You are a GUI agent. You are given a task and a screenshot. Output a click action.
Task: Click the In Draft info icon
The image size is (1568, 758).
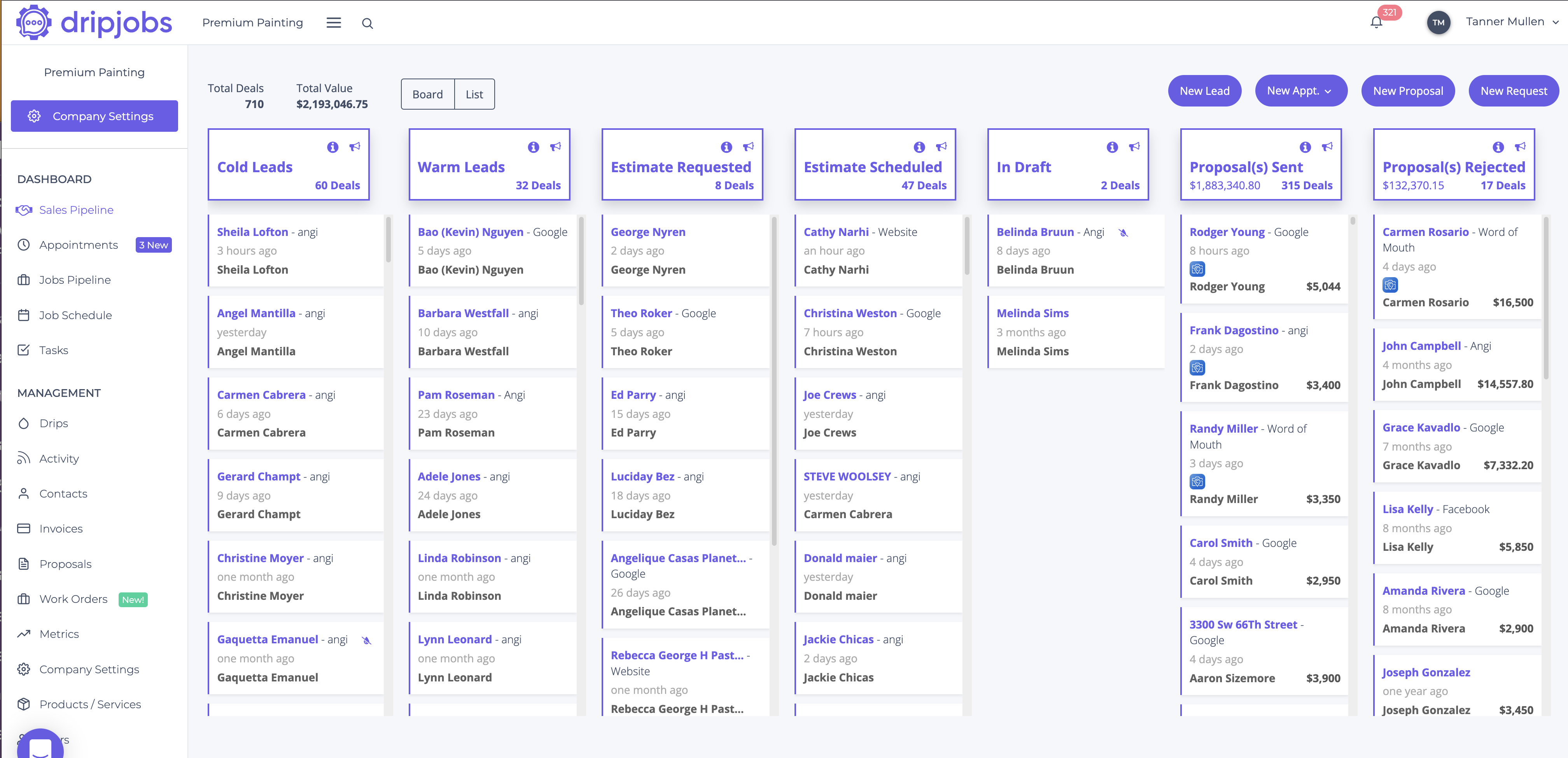1112,147
